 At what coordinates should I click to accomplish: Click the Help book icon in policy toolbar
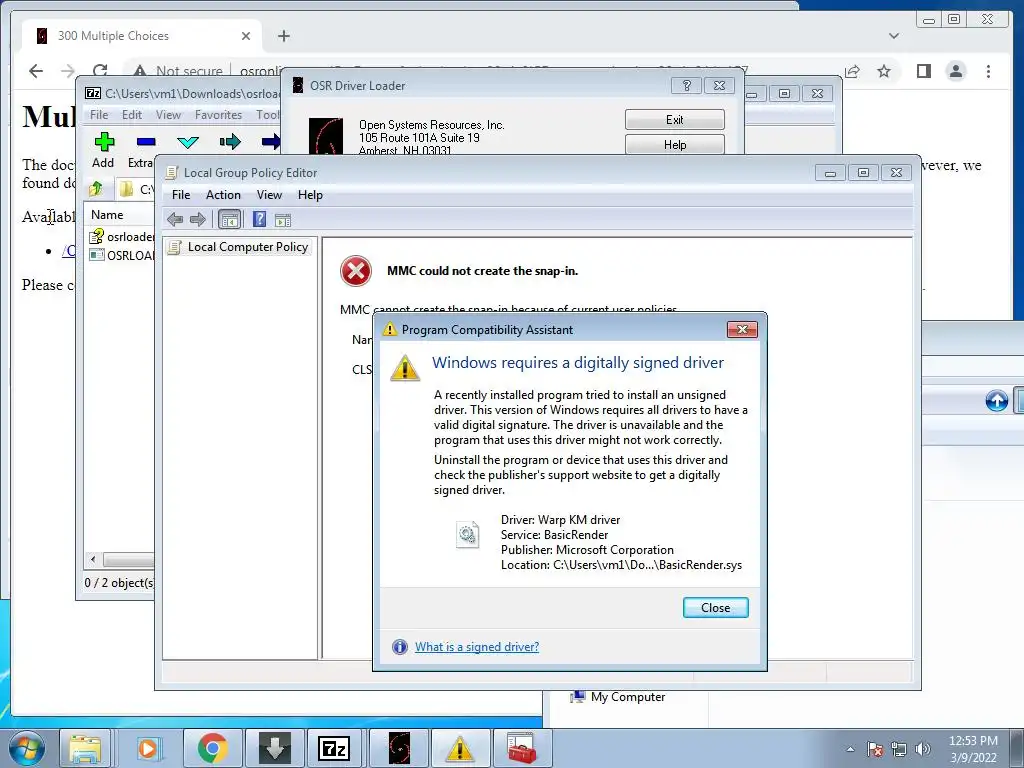(x=259, y=219)
